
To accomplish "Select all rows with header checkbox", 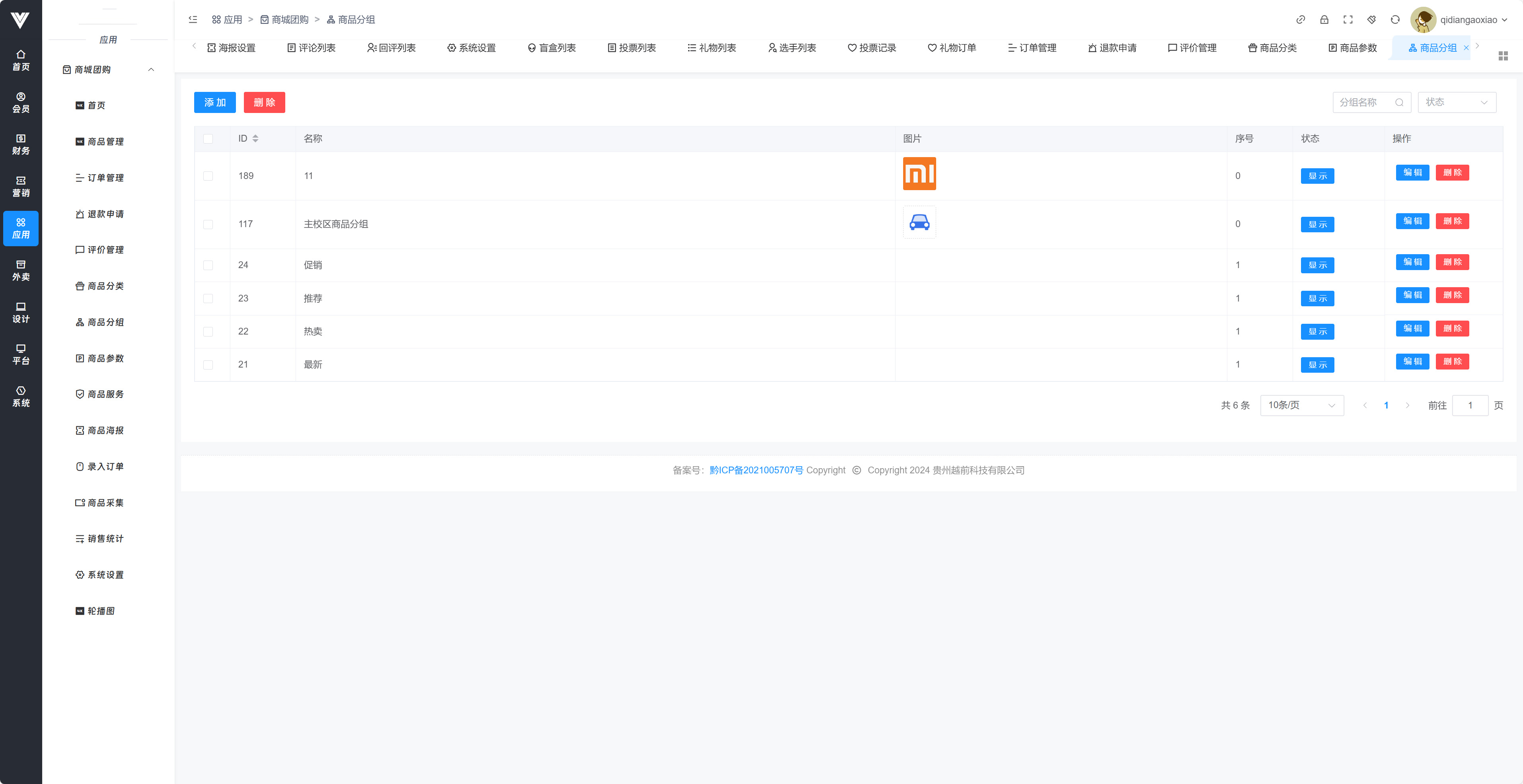I will coord(208,138).
